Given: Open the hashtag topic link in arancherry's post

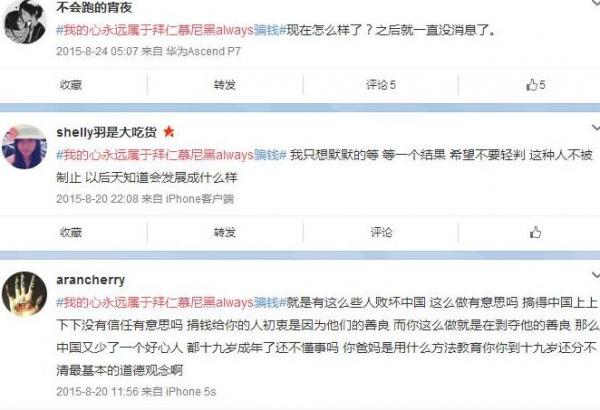Looking at the screenshot, I should coord(171,302).
